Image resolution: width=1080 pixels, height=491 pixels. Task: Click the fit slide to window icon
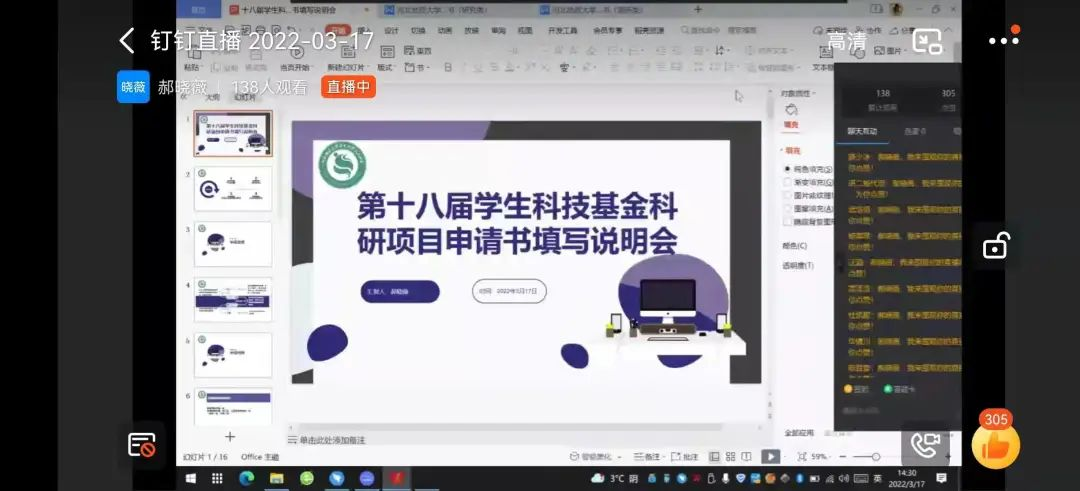pyautogui.click(x=802, y=457)
